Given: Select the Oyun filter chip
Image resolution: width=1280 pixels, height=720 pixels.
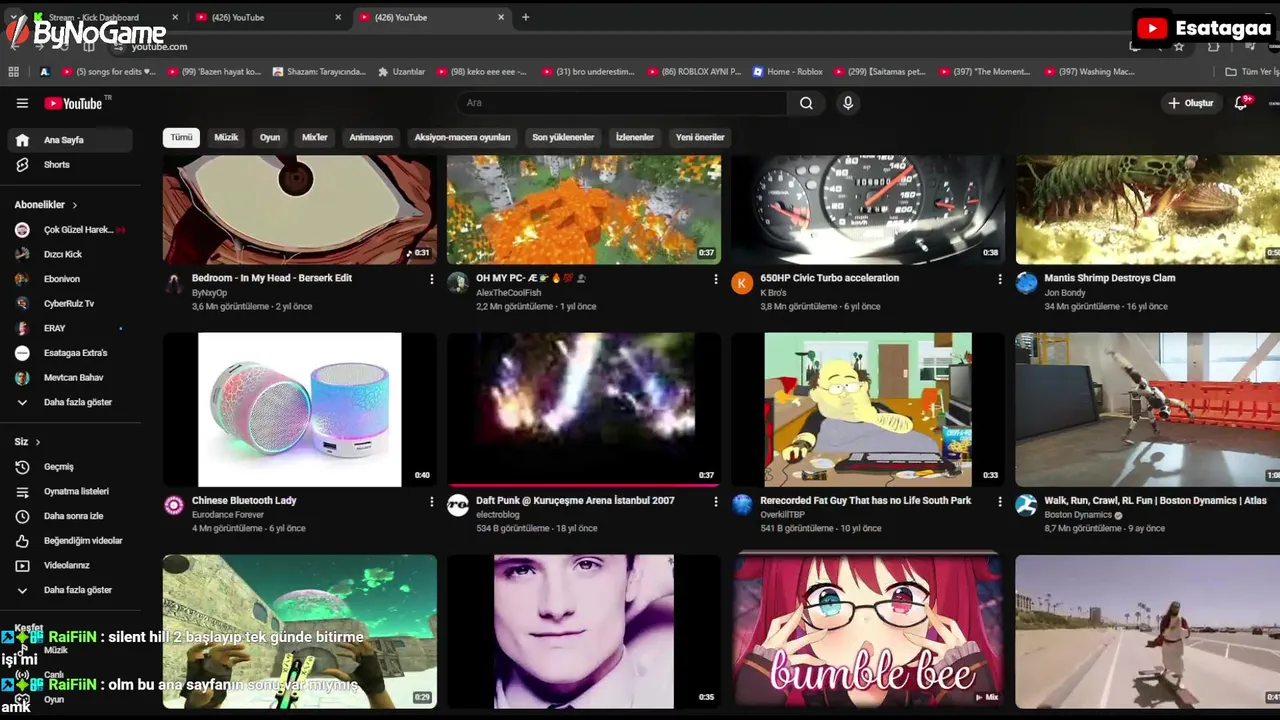Looking at the screenshot, I should point(270,137).
